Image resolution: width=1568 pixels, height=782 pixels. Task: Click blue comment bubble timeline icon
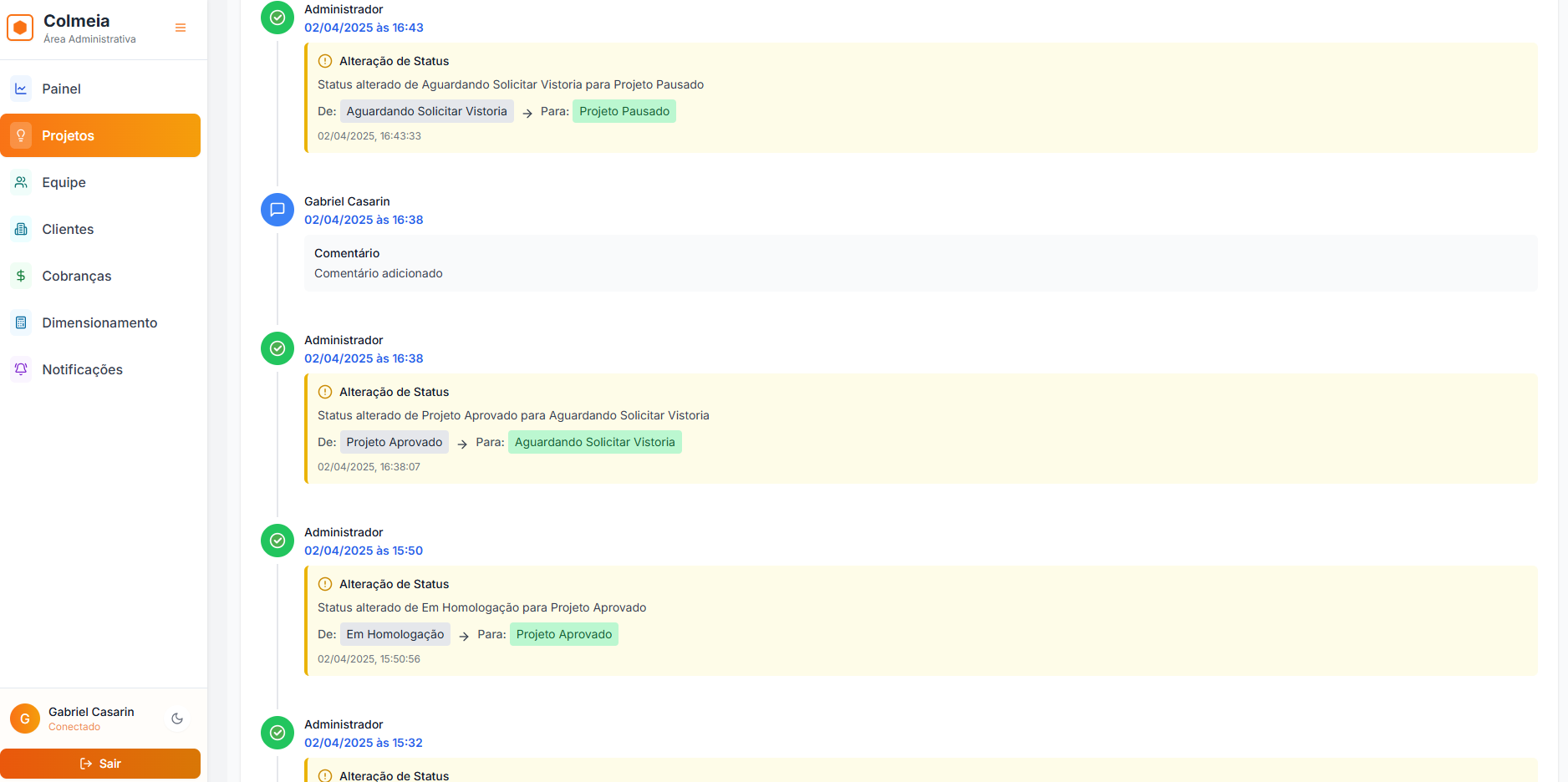point(277,210)
